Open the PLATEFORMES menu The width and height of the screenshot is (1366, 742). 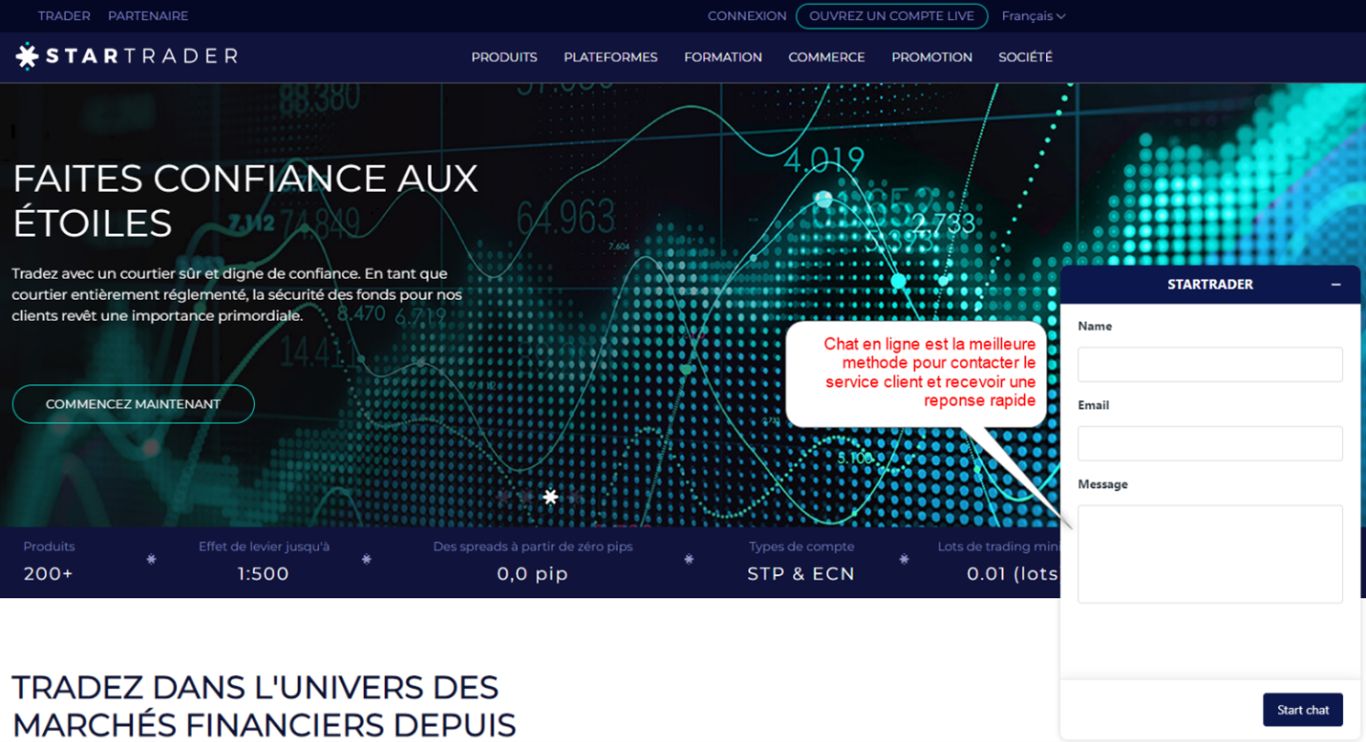(610, 57)
